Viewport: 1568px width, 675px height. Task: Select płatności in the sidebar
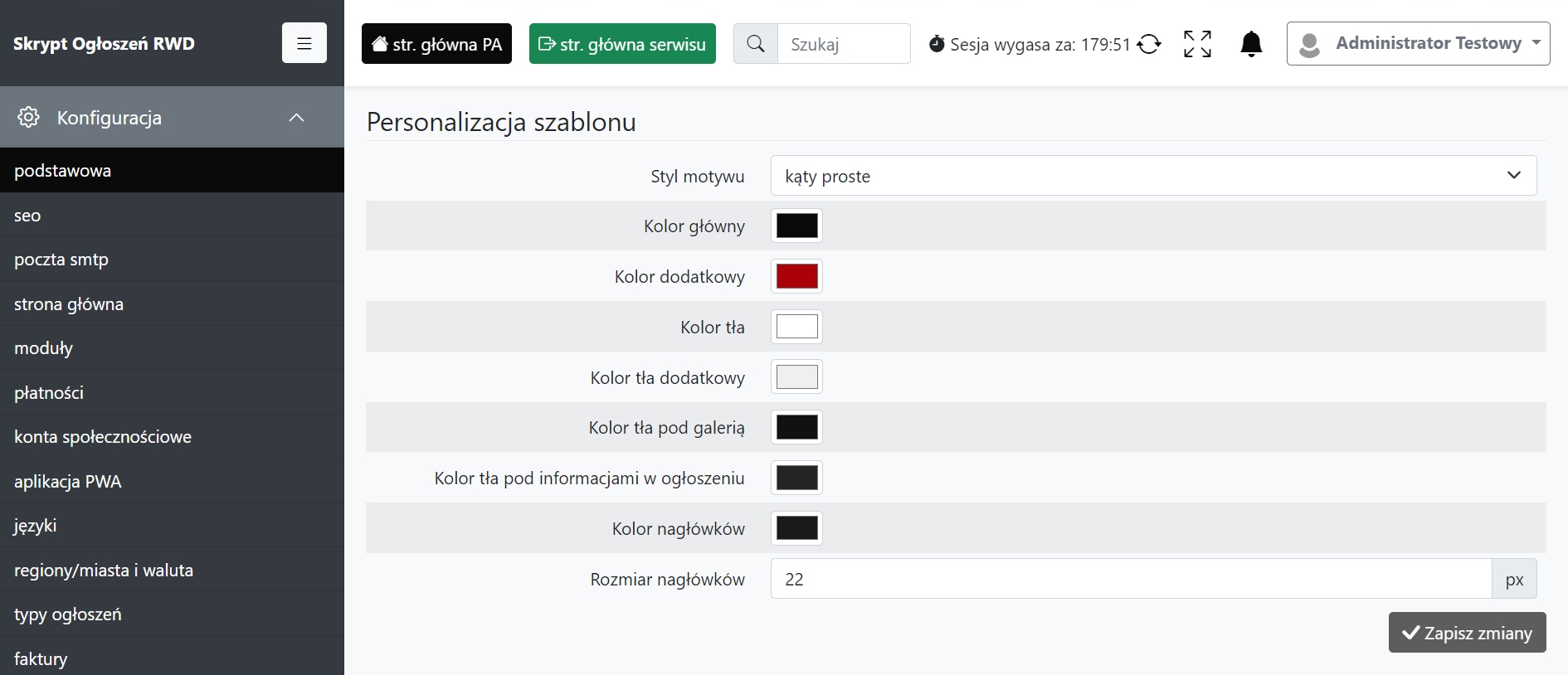pos(49,393)
